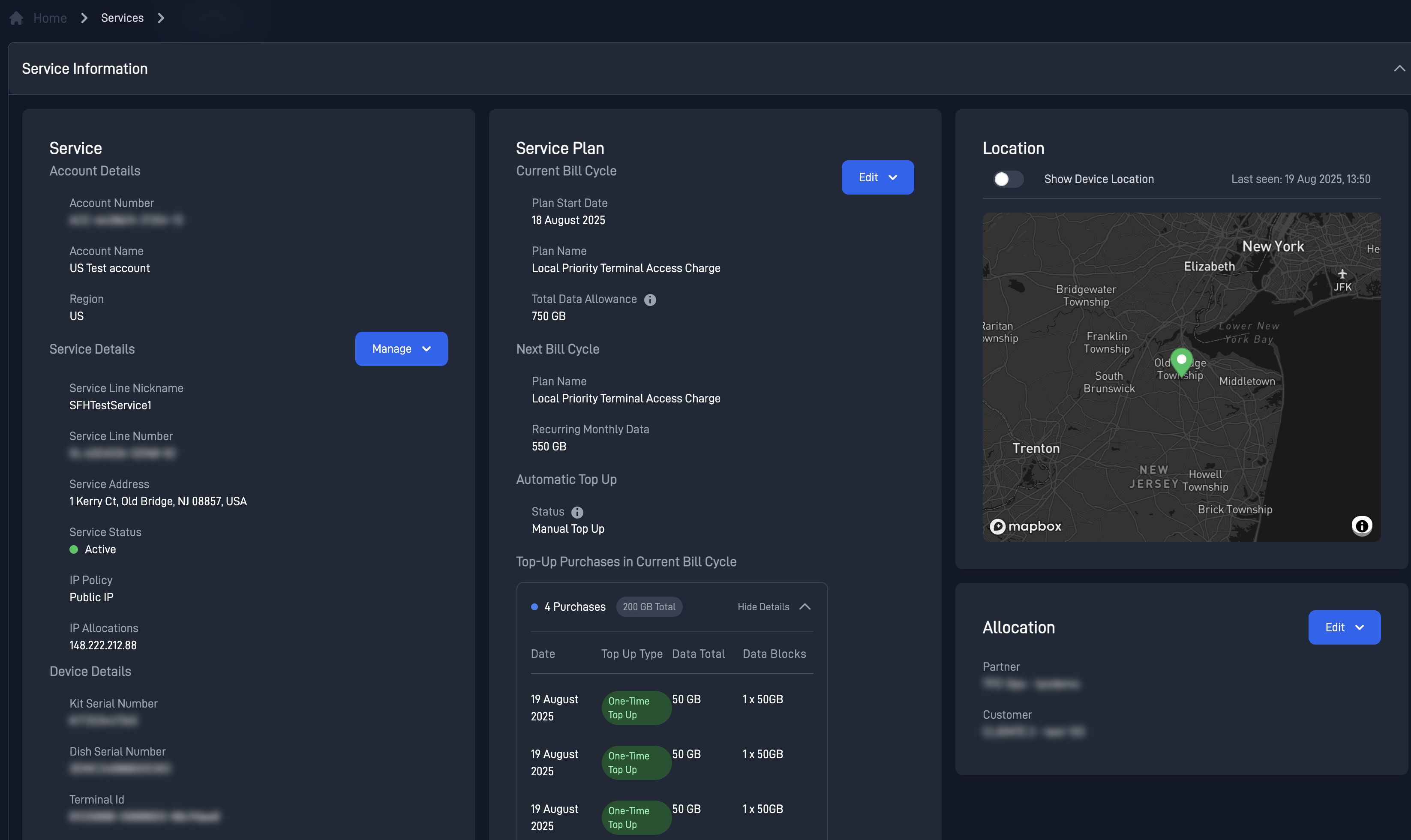Image resolution: width=1411 pixels, height=840 pixels.
Task: Select Services in the breadcrumb
Action: click(122, 18)
